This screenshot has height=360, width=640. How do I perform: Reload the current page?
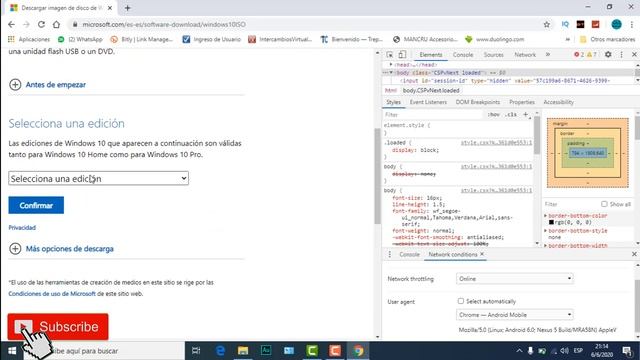(41, 24)
